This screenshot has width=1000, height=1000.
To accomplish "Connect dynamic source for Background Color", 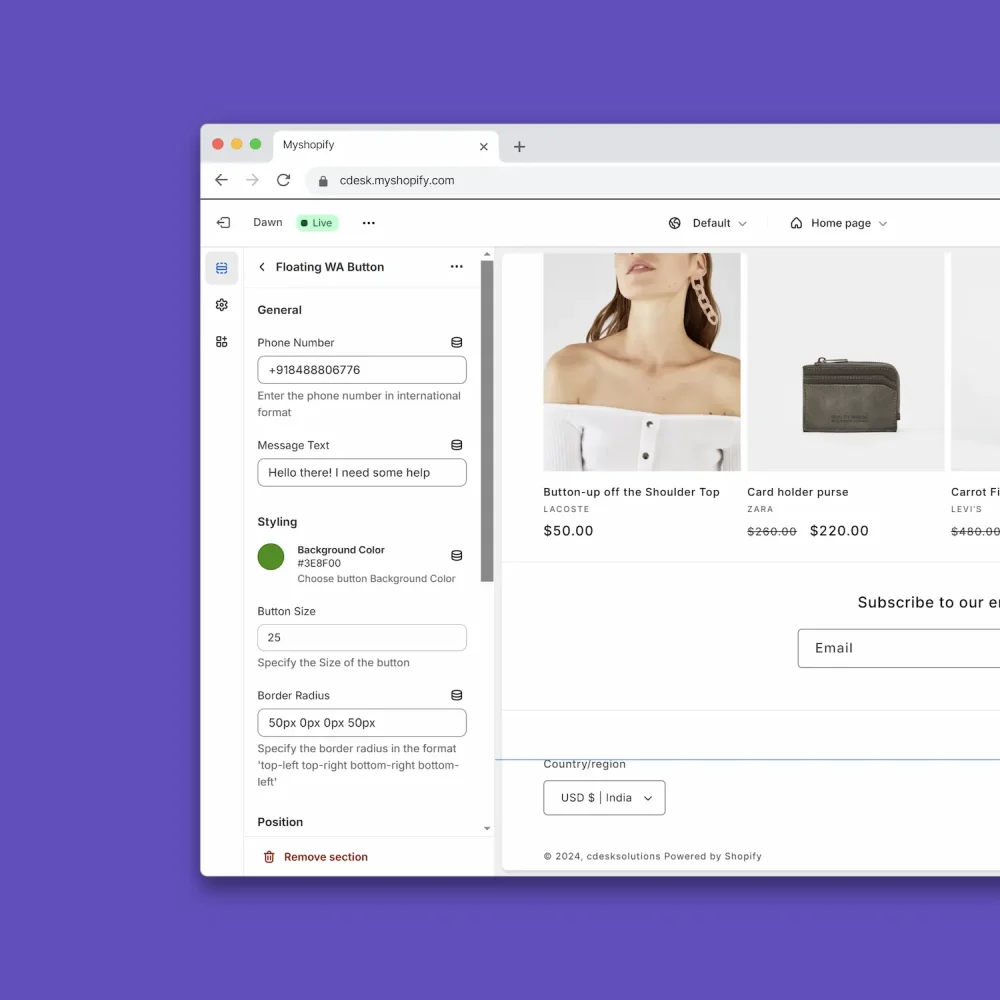I will (456, 556).
